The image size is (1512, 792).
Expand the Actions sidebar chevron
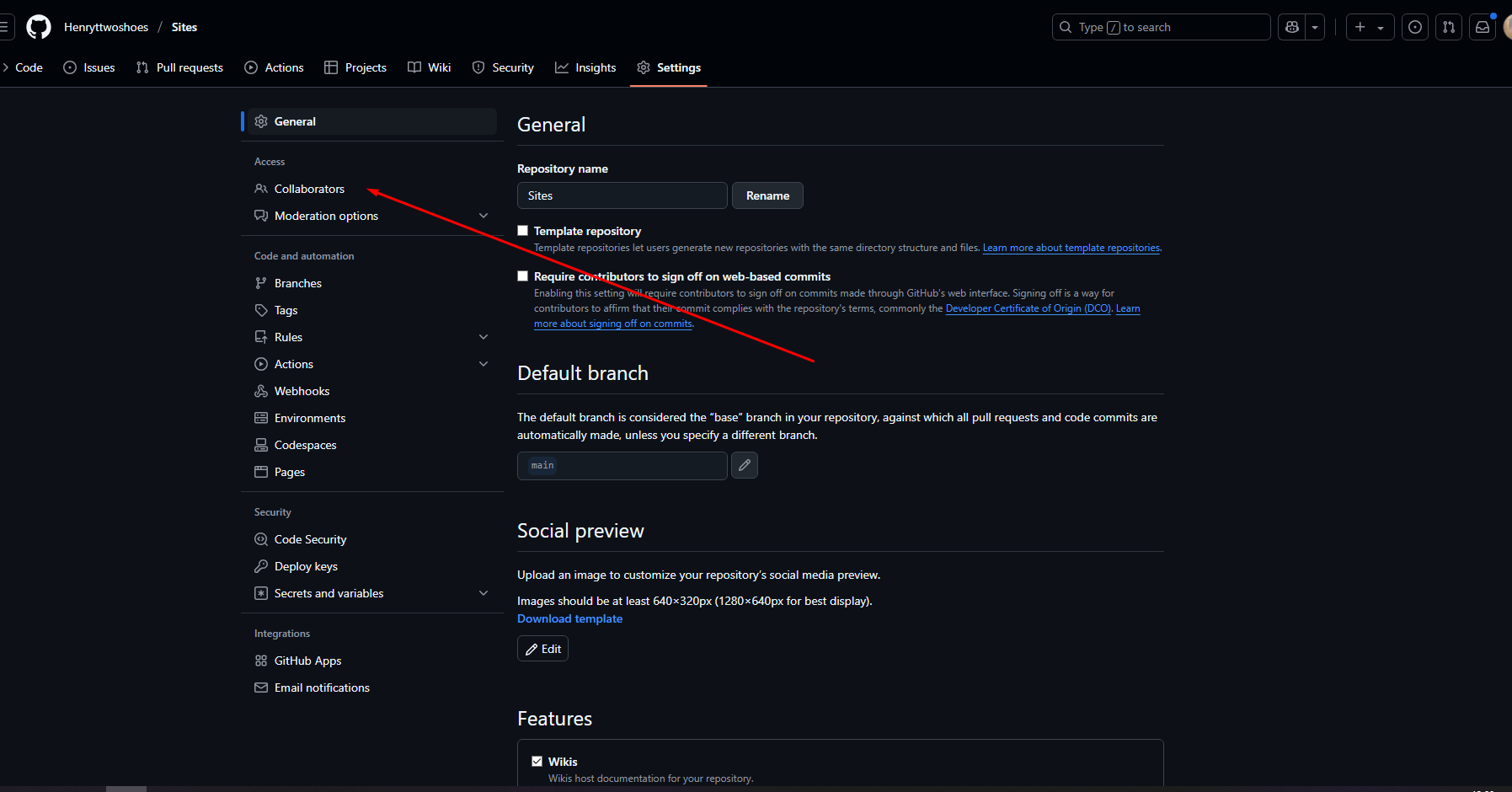pyautogui.click(x=484, y=364)
